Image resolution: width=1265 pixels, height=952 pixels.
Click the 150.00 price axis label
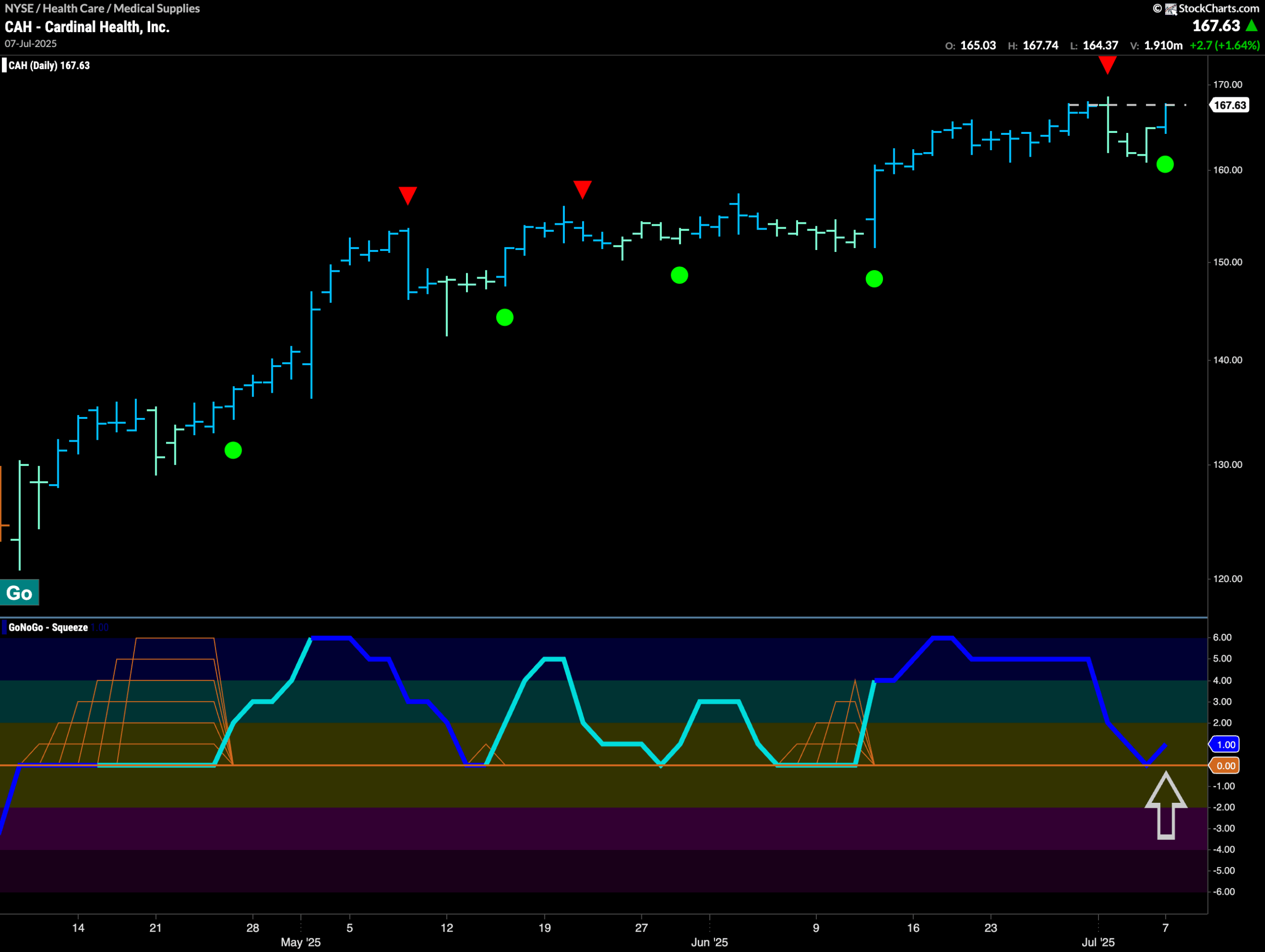pyautogui.click(x=1228, y=262)
